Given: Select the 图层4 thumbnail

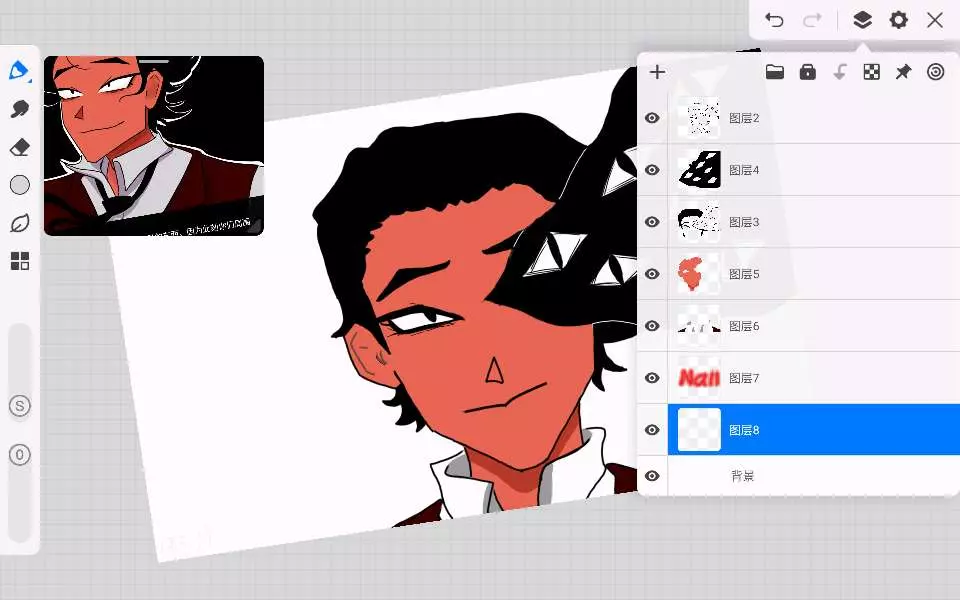Looking at the screenshot, I should coord(699,170).
